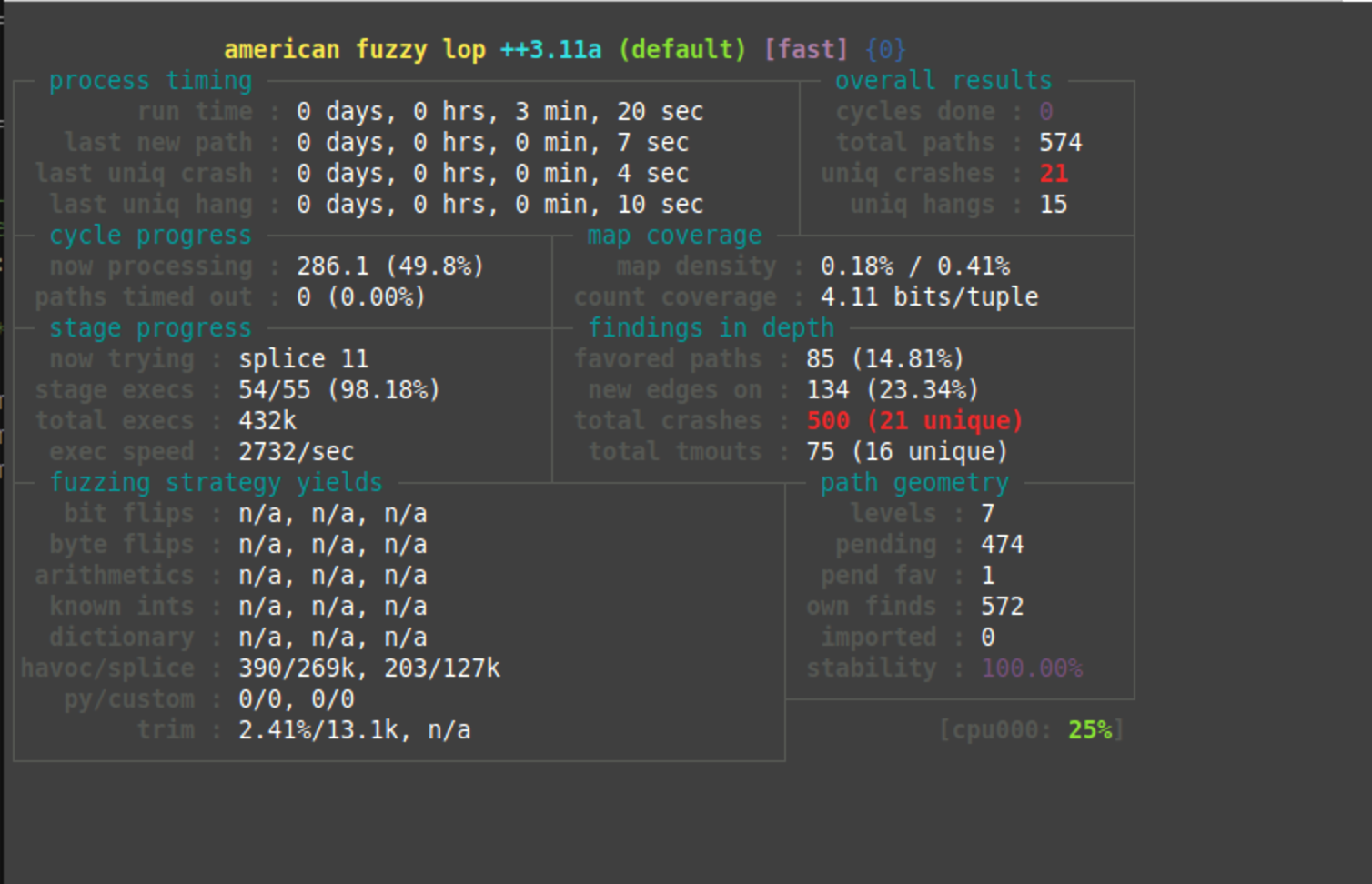Click the 'fuzzing strategy yields' heading
The width and height of the screenshot is (1372, 884).
216,482
